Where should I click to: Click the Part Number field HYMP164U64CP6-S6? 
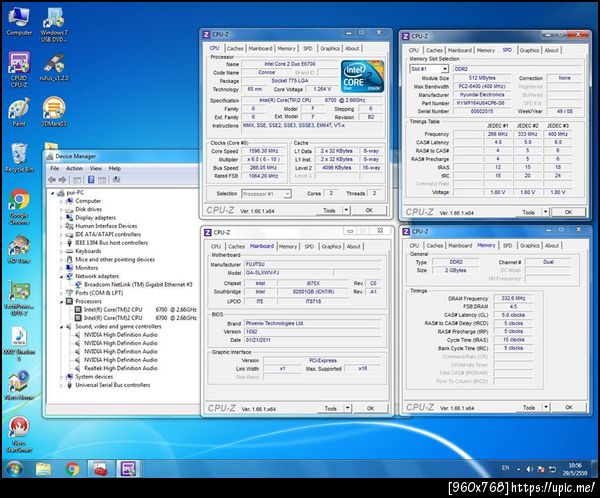click(x=482, y=103)
